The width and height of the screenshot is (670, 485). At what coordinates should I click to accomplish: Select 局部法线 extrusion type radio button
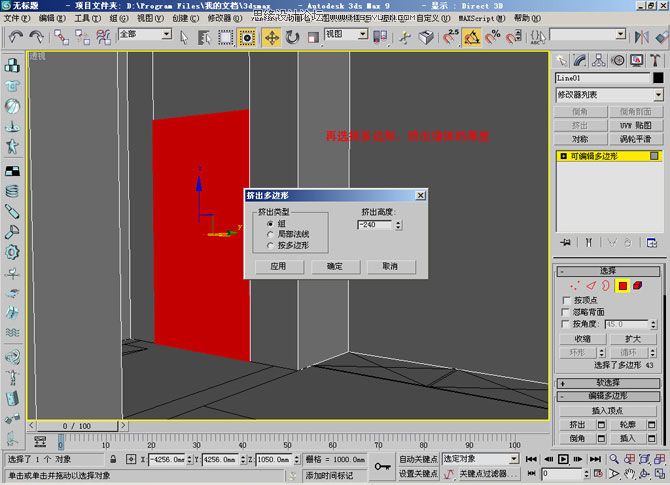270,234
